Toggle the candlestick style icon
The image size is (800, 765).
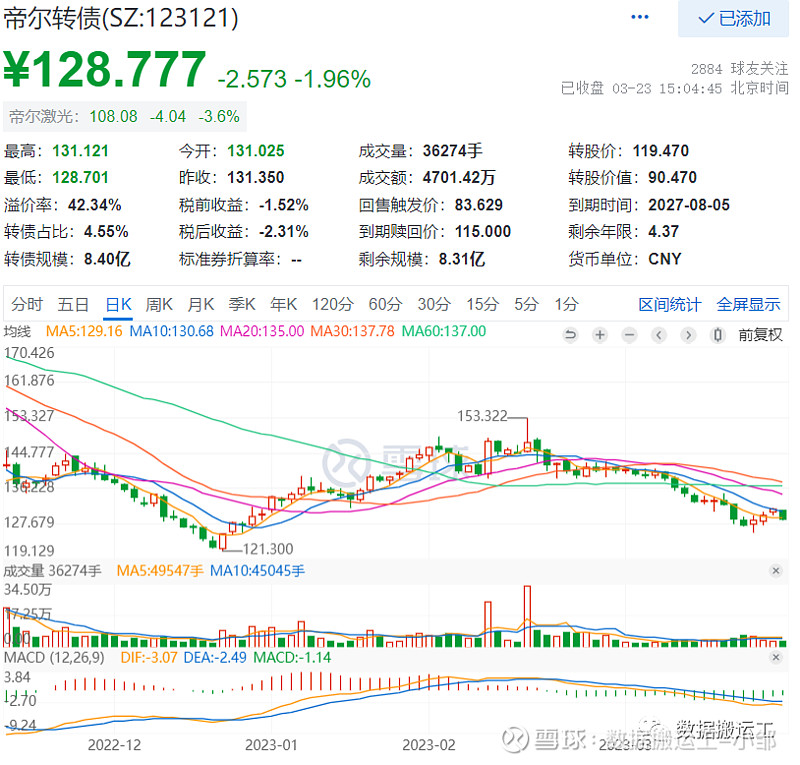[x=718, y=335]
